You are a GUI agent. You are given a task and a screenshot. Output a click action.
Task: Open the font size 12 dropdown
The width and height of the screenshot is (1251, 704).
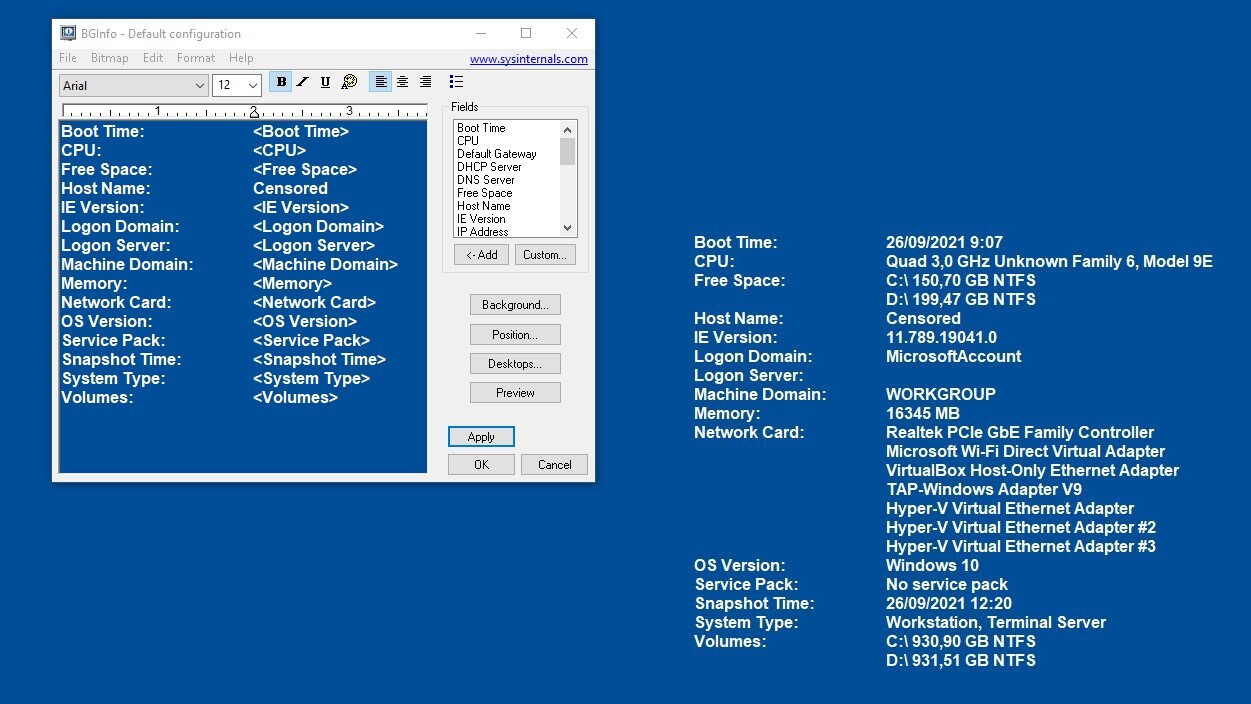pyautogui.click(x=238, y=85)
